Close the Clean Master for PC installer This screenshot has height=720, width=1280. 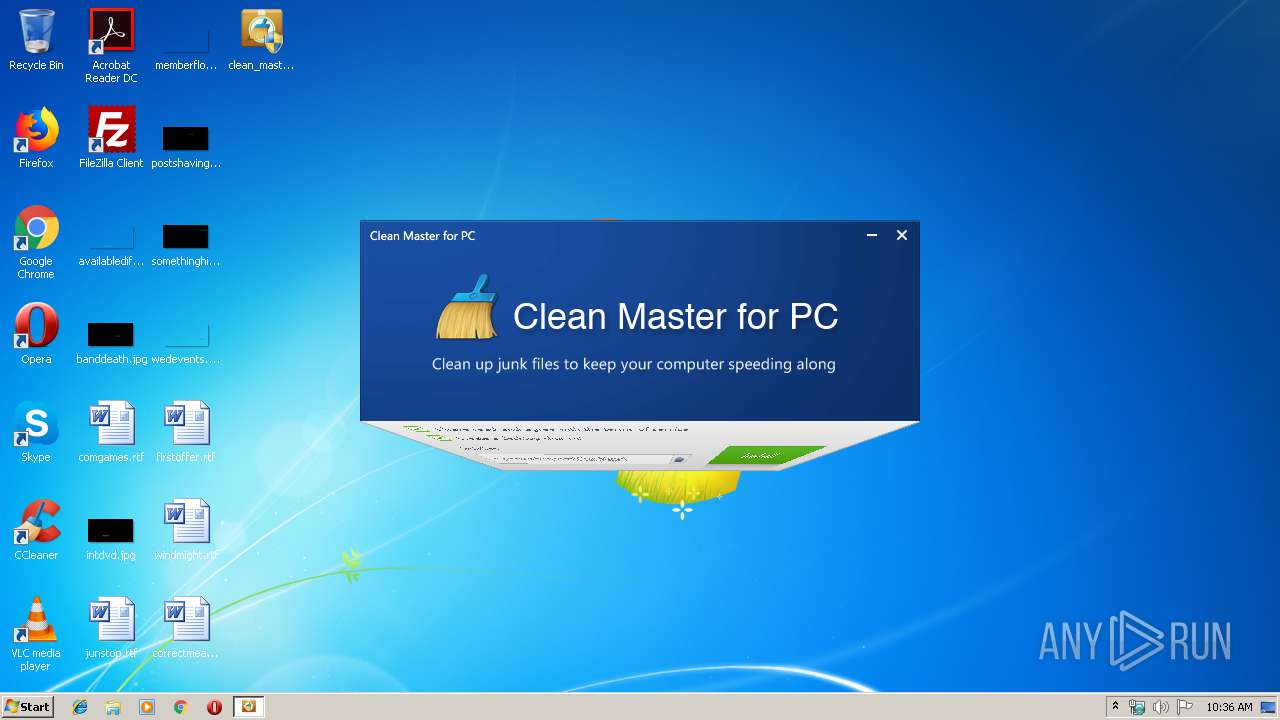pos(902,235)
